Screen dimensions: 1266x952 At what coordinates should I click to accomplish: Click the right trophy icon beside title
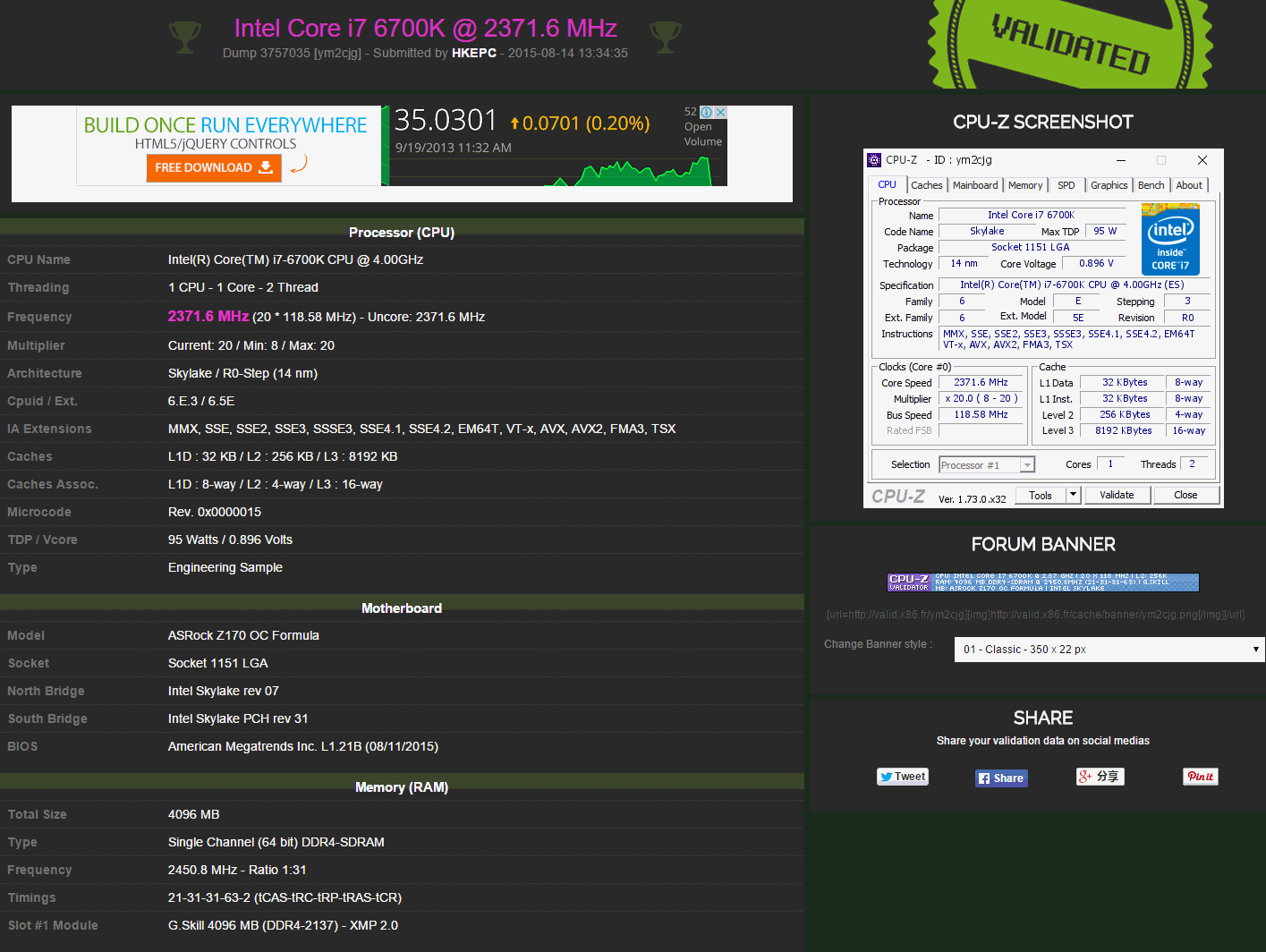666,37
